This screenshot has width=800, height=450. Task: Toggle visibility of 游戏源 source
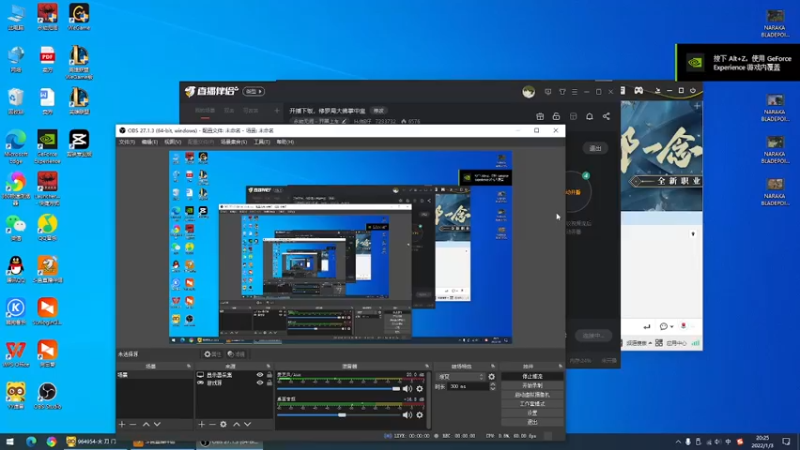(x=260, y=383)
